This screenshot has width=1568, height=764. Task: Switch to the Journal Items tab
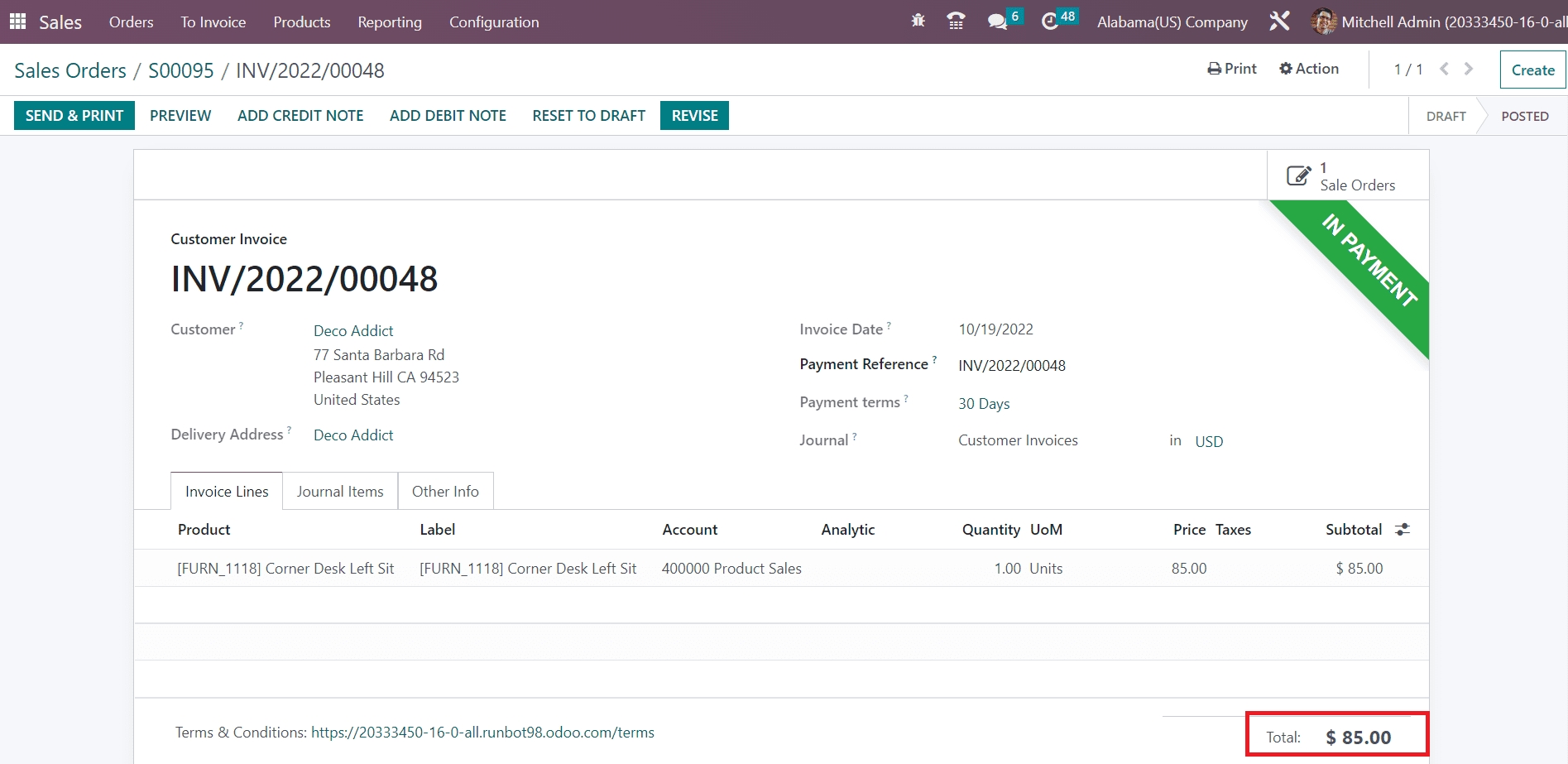click(340, 492)
